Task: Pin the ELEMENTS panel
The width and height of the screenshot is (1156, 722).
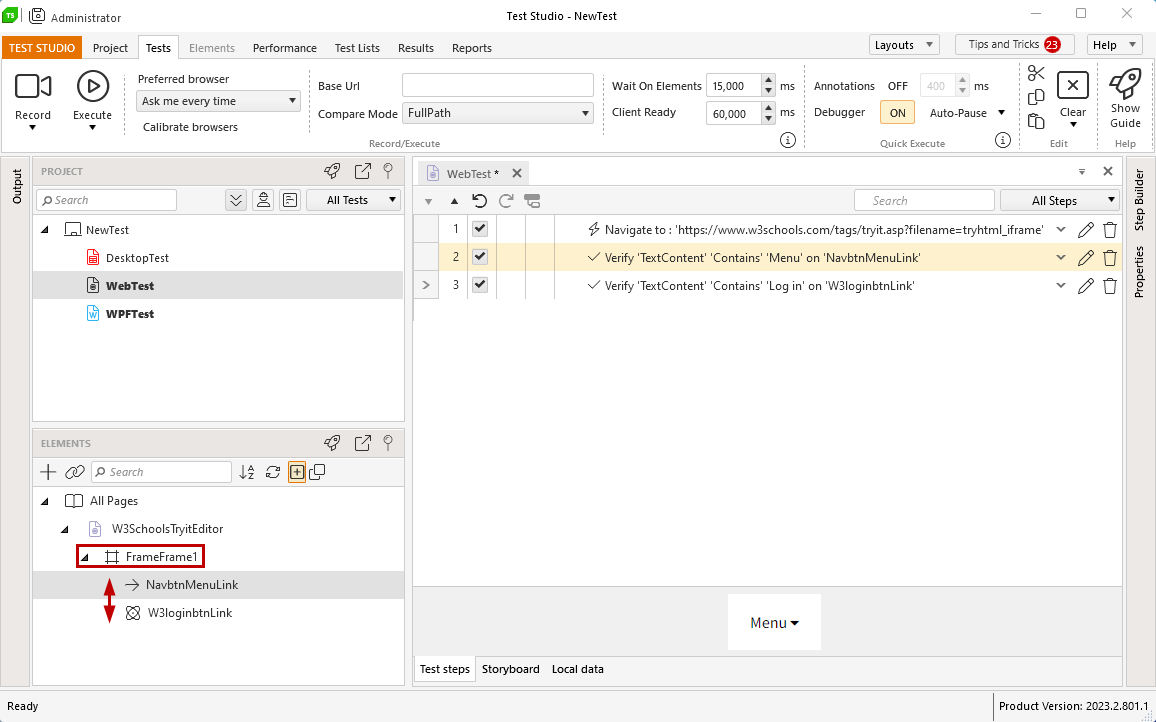Action: (389, 443)
